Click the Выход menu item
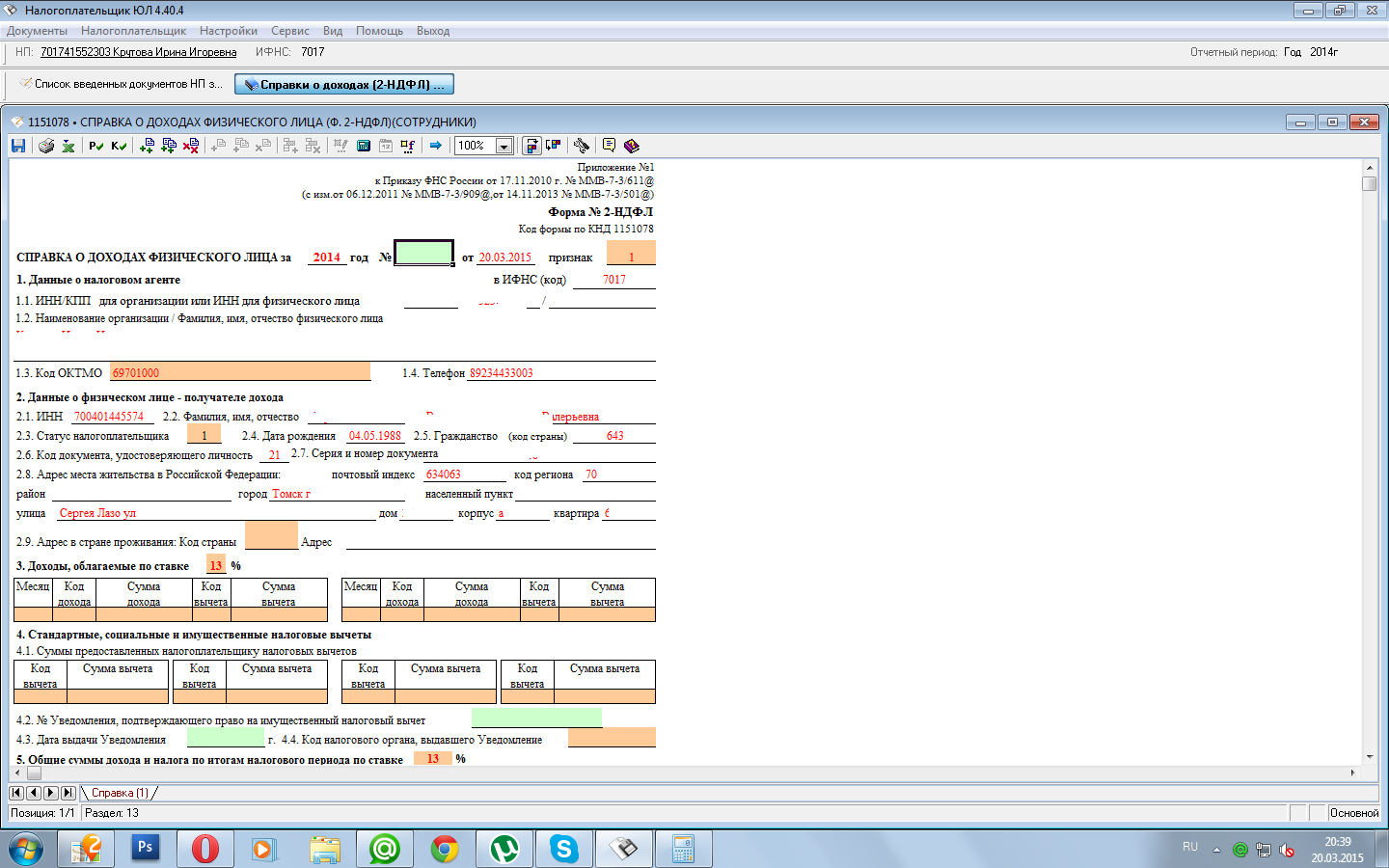1389x868 pixels. [x=433, y=31]
